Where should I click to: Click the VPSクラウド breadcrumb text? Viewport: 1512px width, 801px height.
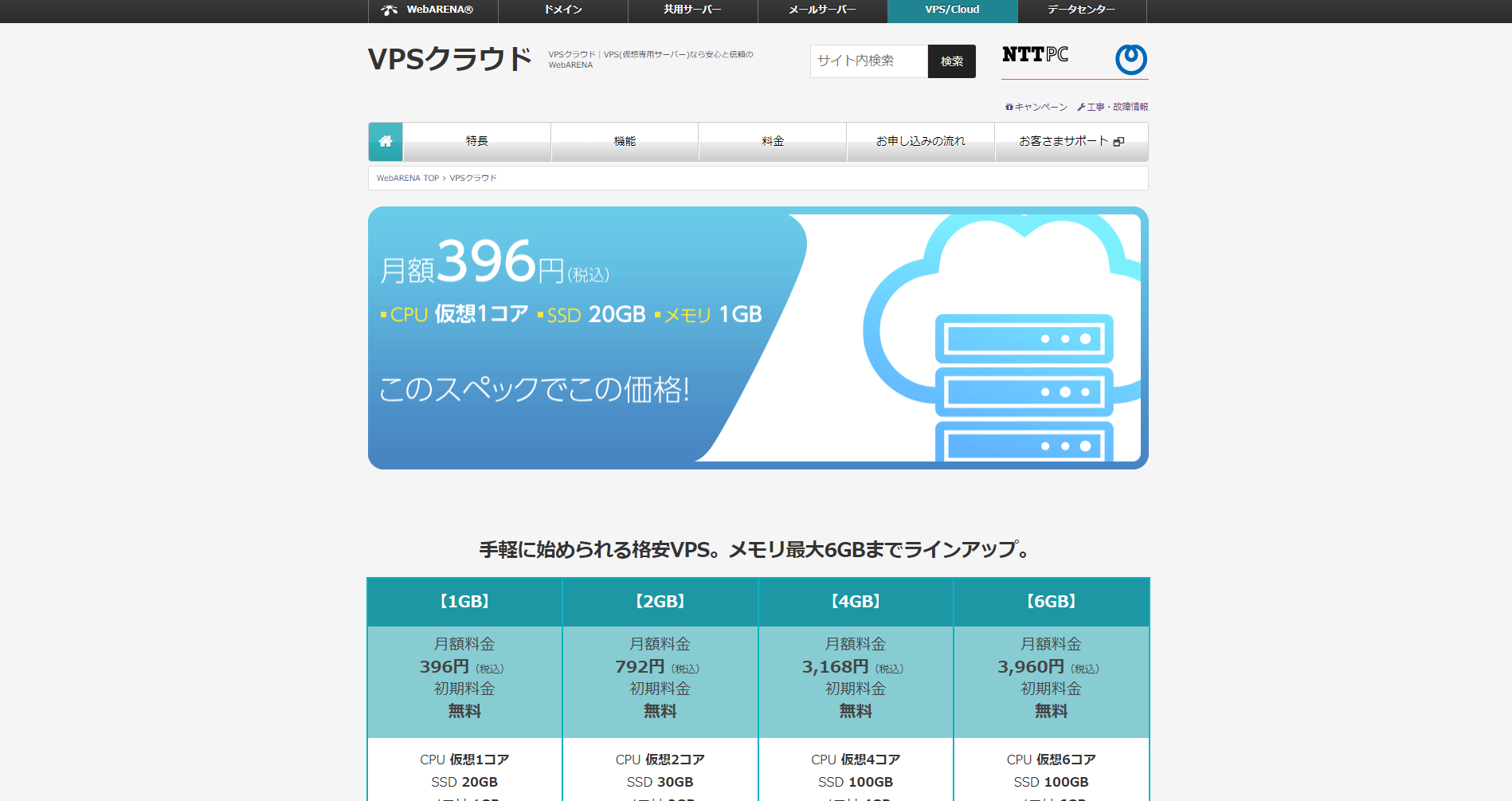[473, 179]
